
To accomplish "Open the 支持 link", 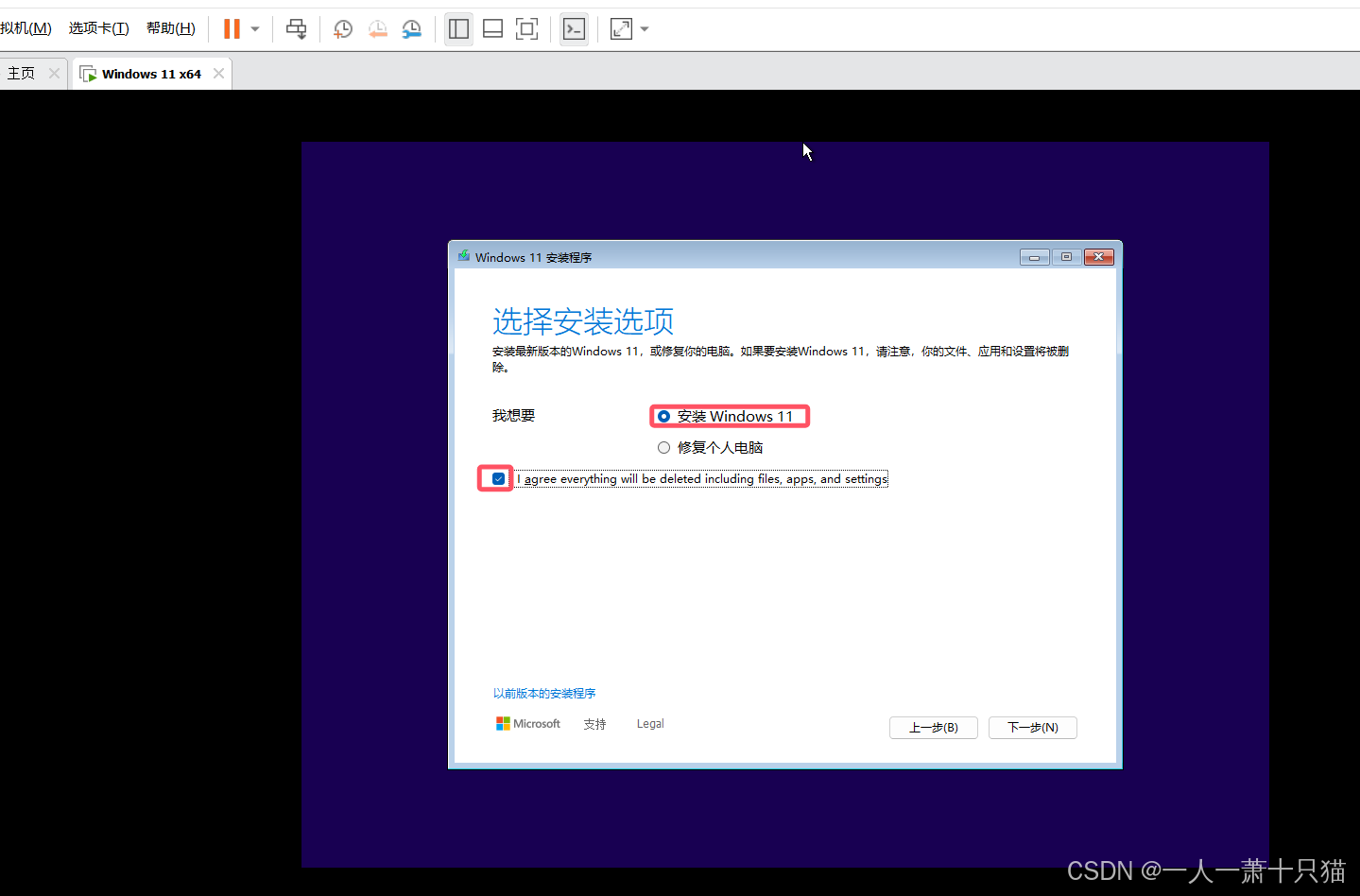I will (594, 724).
